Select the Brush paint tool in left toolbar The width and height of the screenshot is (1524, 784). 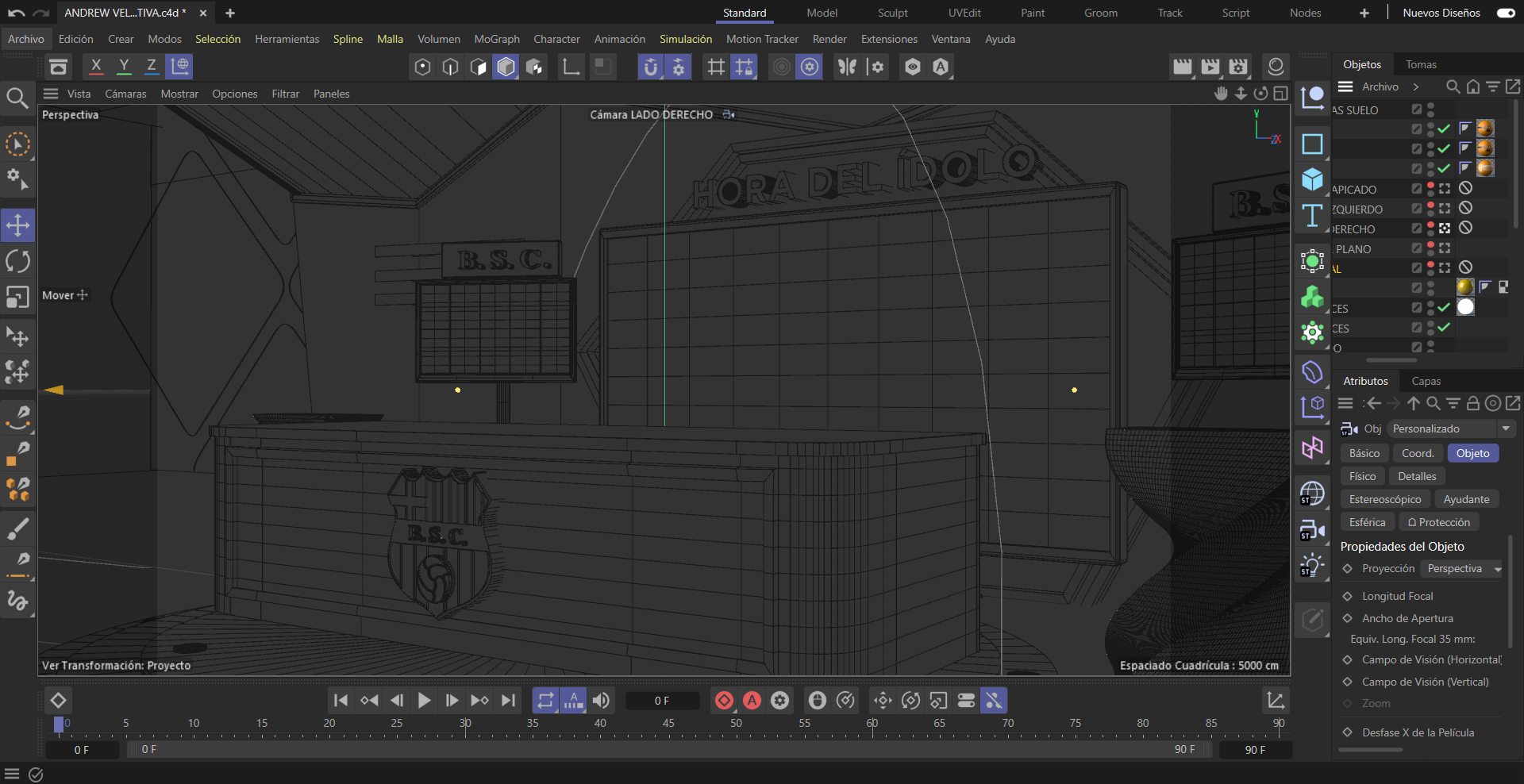[x=17, y=528]
